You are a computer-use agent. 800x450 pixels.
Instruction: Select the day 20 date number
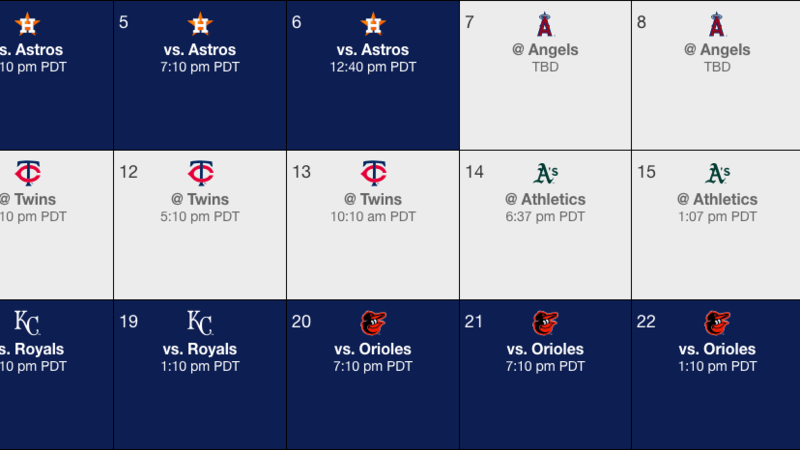click(301, 321)
